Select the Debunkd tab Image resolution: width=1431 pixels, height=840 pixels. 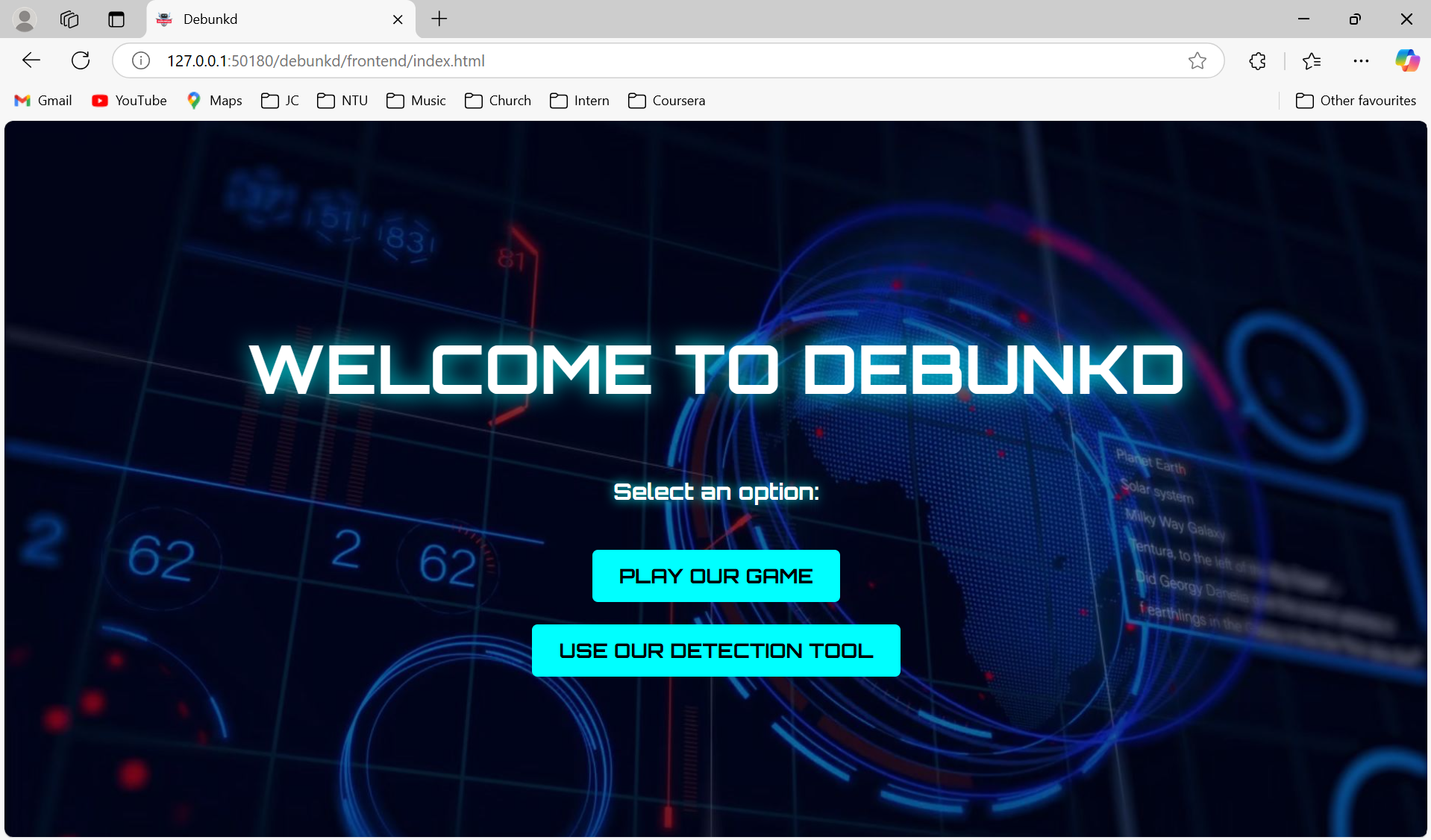point(280,19)
